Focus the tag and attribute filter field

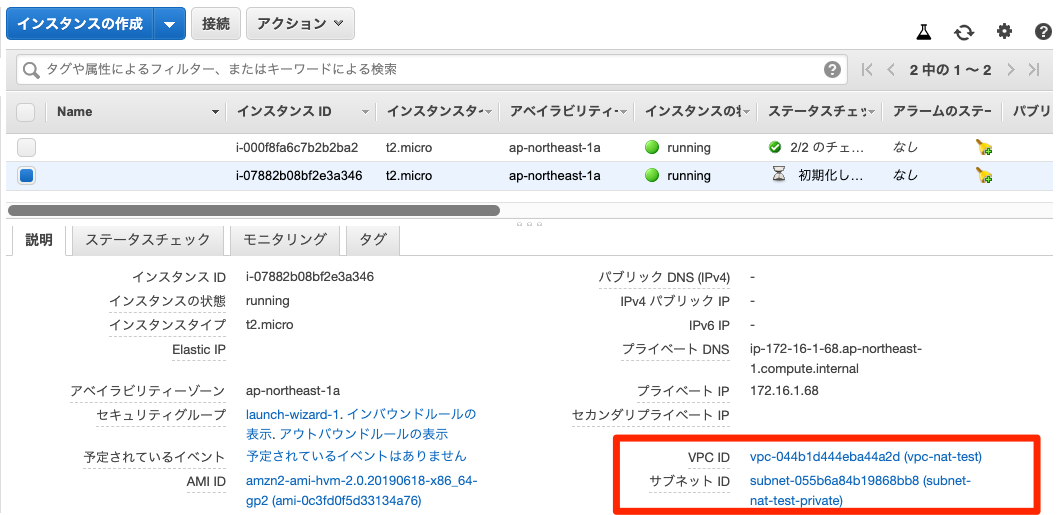(432, 70)
